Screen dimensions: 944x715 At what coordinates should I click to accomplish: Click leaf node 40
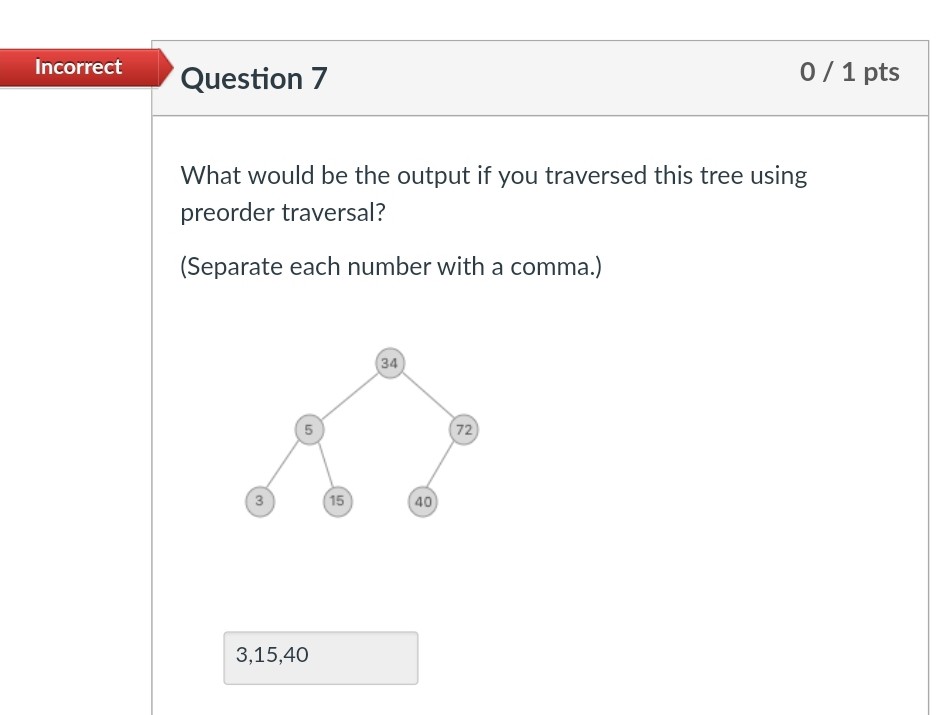(x=423, y=502)
